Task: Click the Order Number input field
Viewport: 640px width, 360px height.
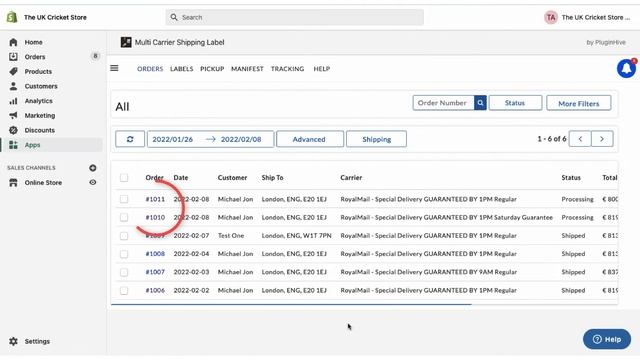Action: 443,103
